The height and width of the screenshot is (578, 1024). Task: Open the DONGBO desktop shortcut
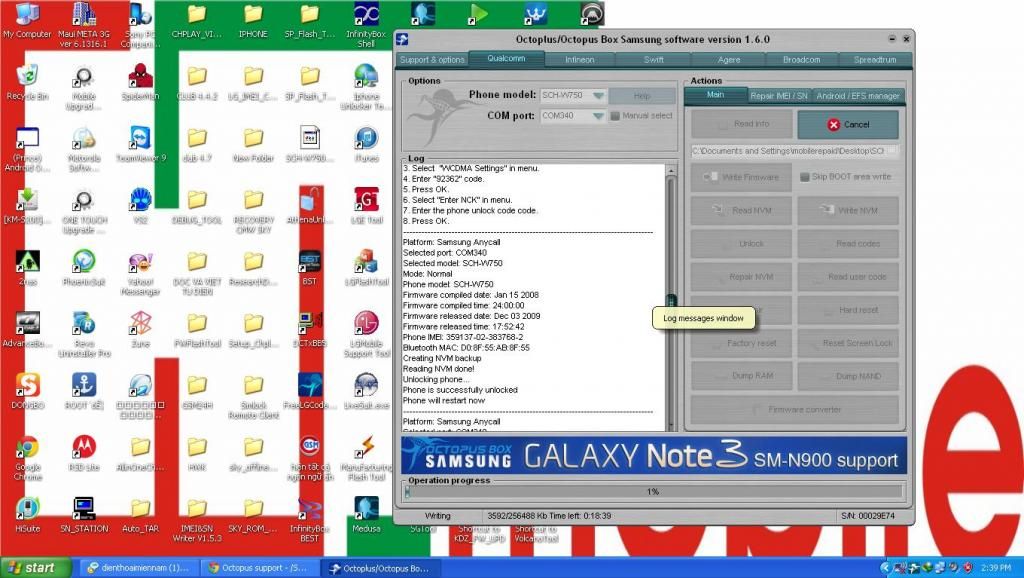(x=27, y=391)
